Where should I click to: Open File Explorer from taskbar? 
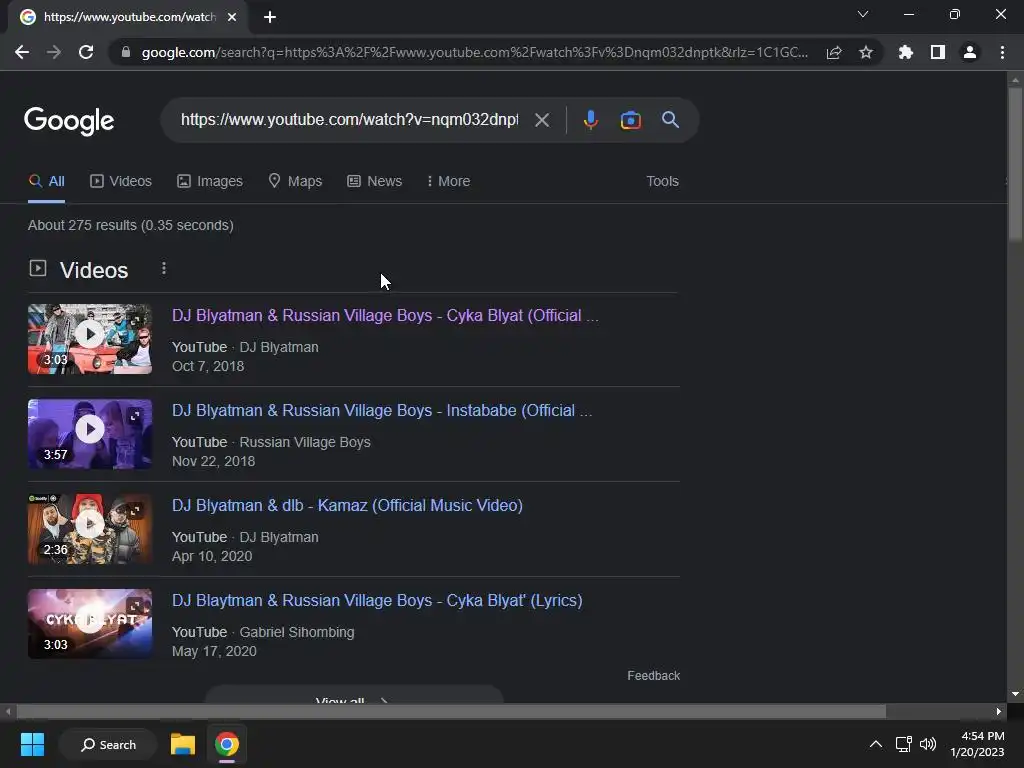pos(183,744)
